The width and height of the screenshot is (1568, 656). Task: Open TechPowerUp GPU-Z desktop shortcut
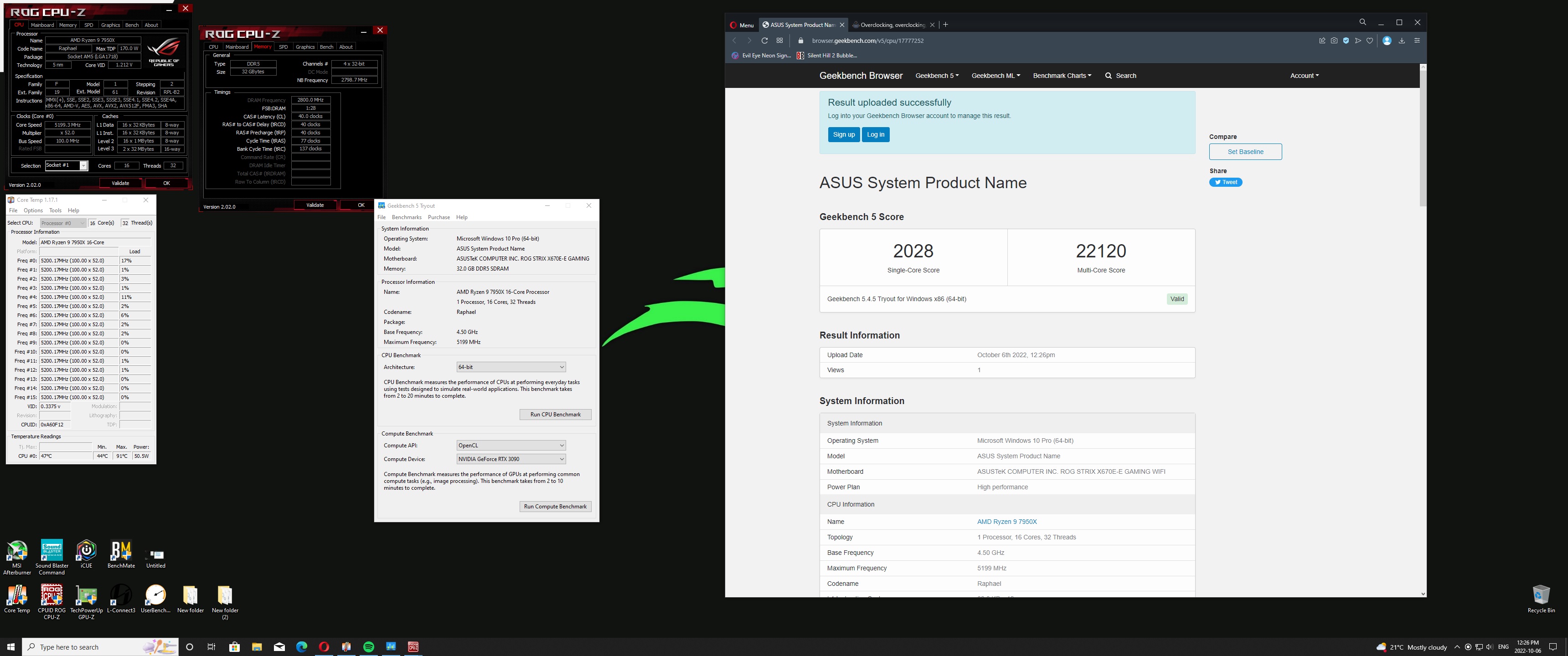(87, 602)
